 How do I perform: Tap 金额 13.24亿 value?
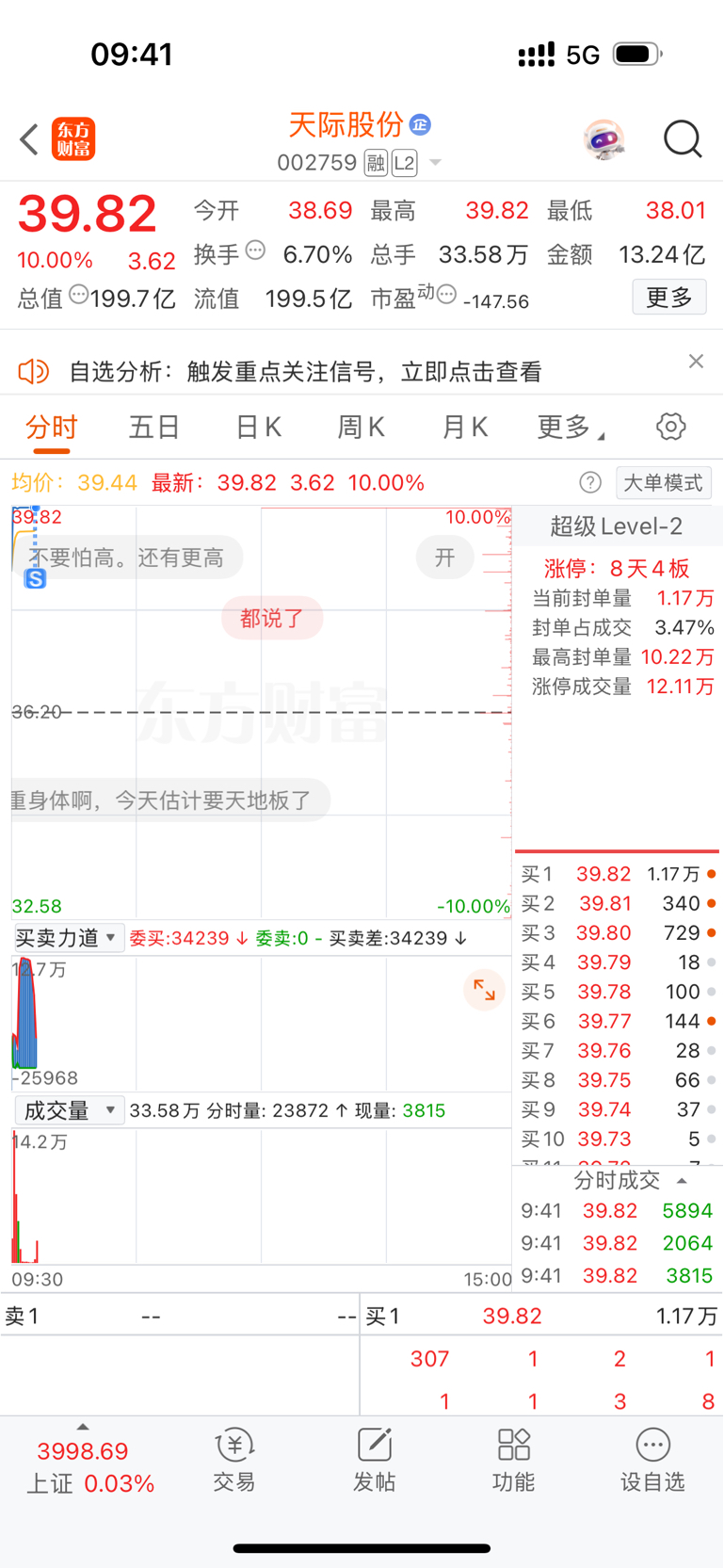click(x=662, y=254)
